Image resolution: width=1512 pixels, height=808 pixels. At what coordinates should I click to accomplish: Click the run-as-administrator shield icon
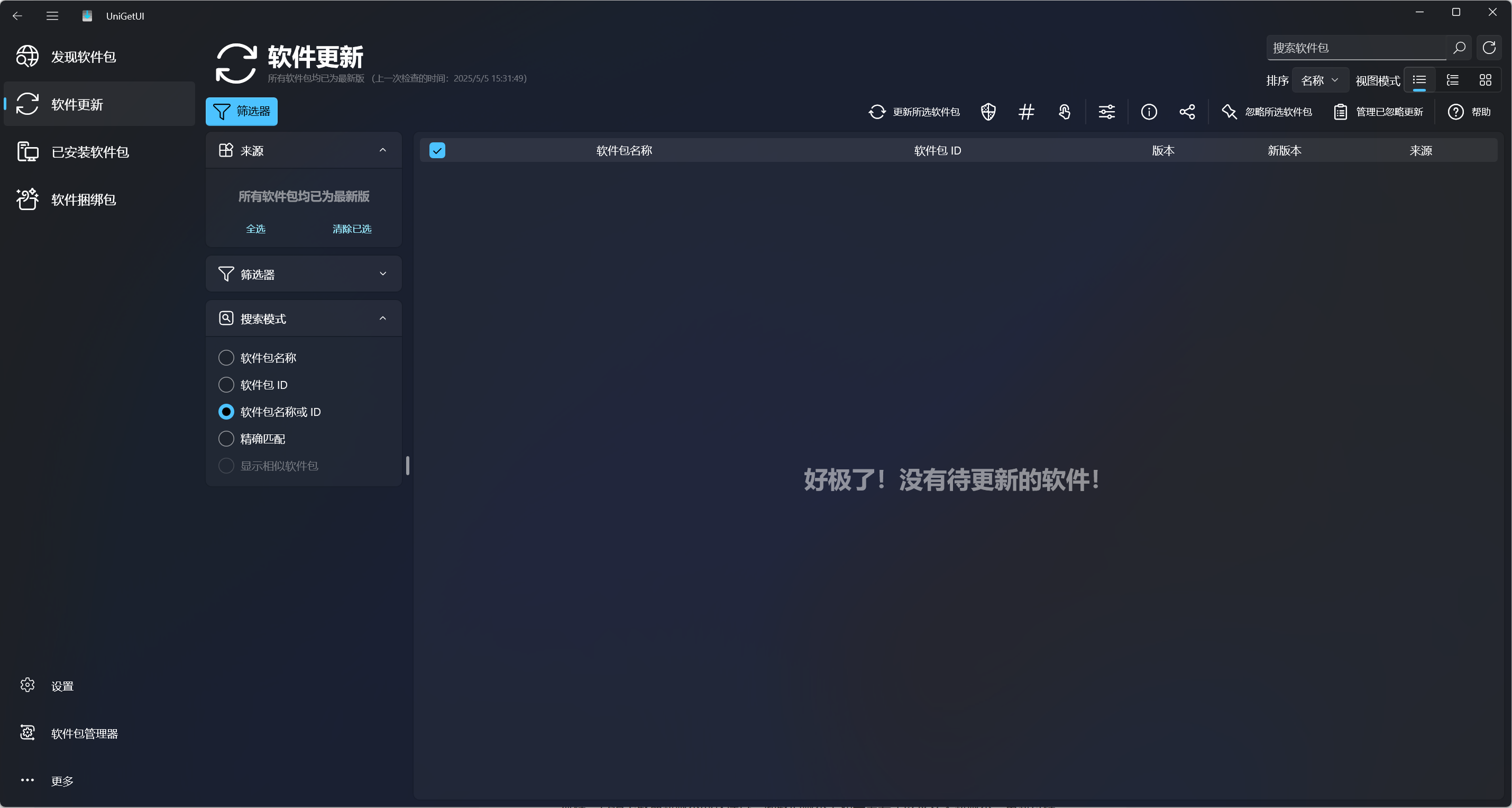click(988, 112)
